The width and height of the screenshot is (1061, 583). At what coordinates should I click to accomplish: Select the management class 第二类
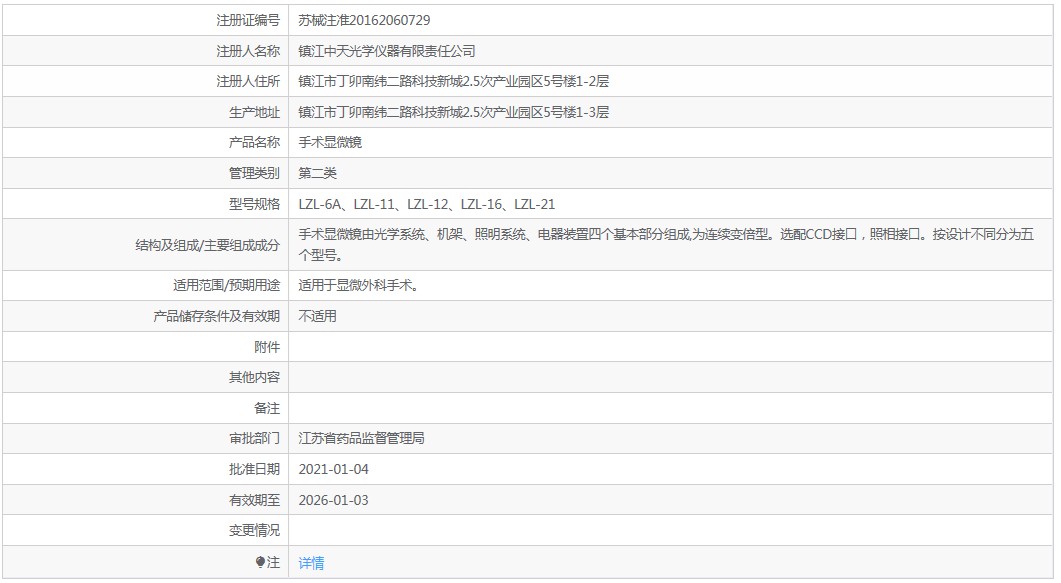click(317, 173)
